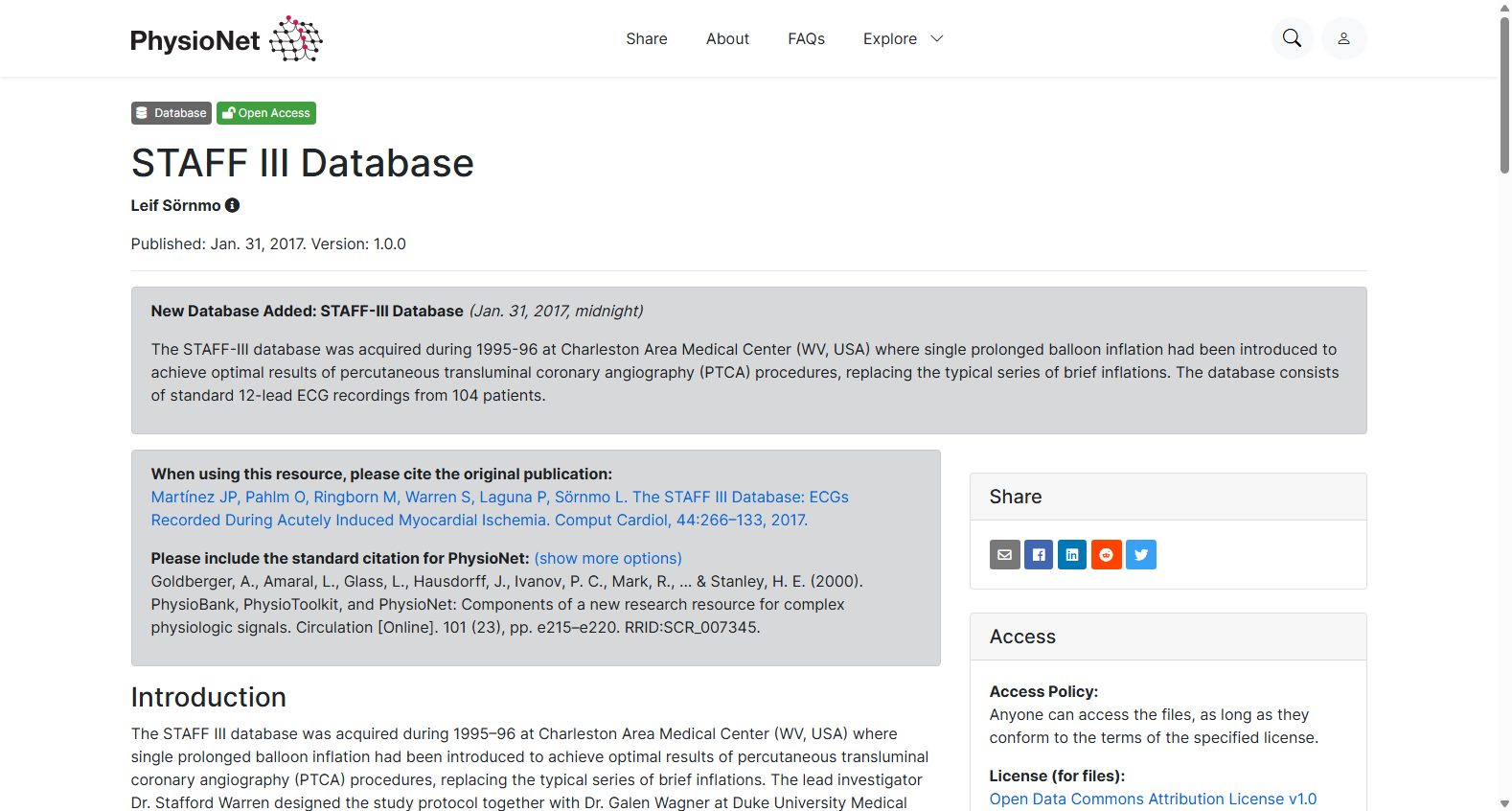Viewport: 1512px width, 811px height.
Task: Open the About menu item
Action: (x=727, y=38)
